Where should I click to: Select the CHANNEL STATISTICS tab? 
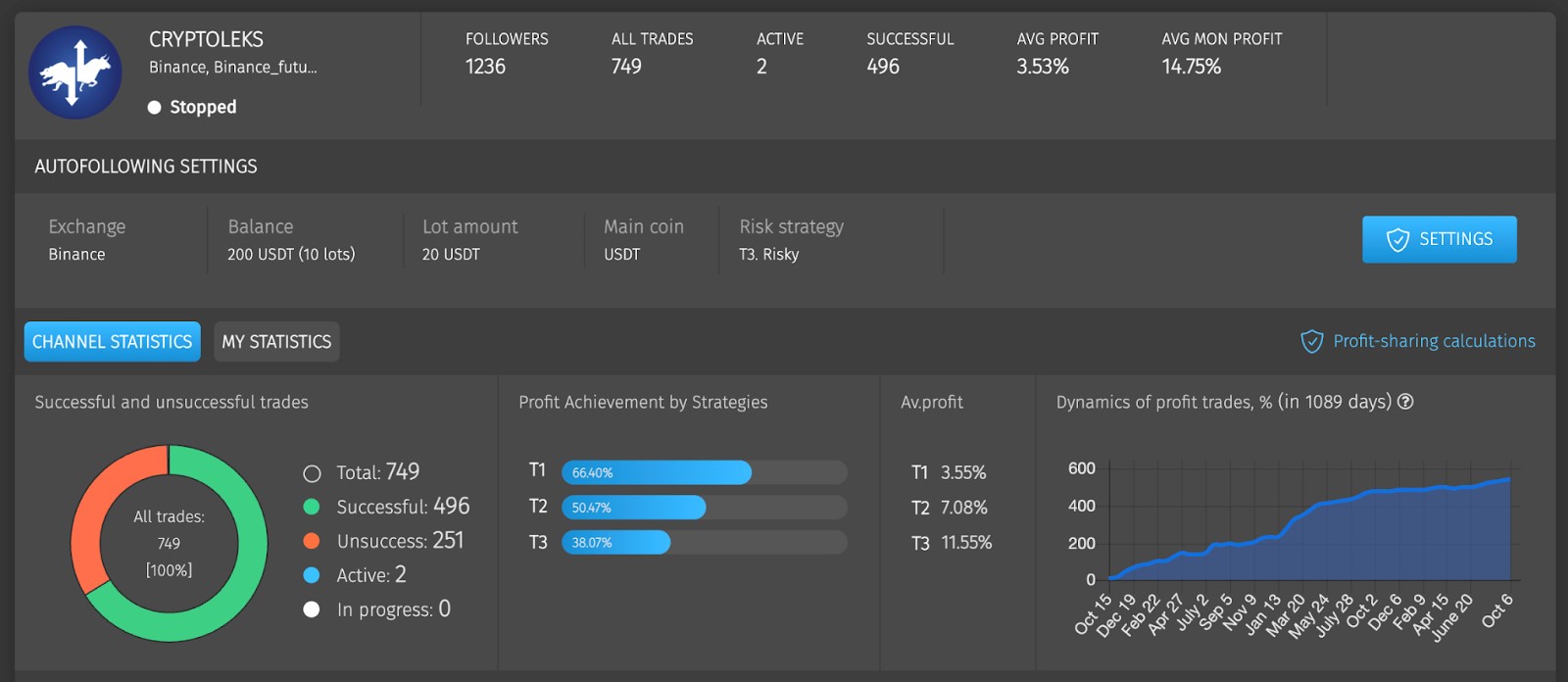112,342
